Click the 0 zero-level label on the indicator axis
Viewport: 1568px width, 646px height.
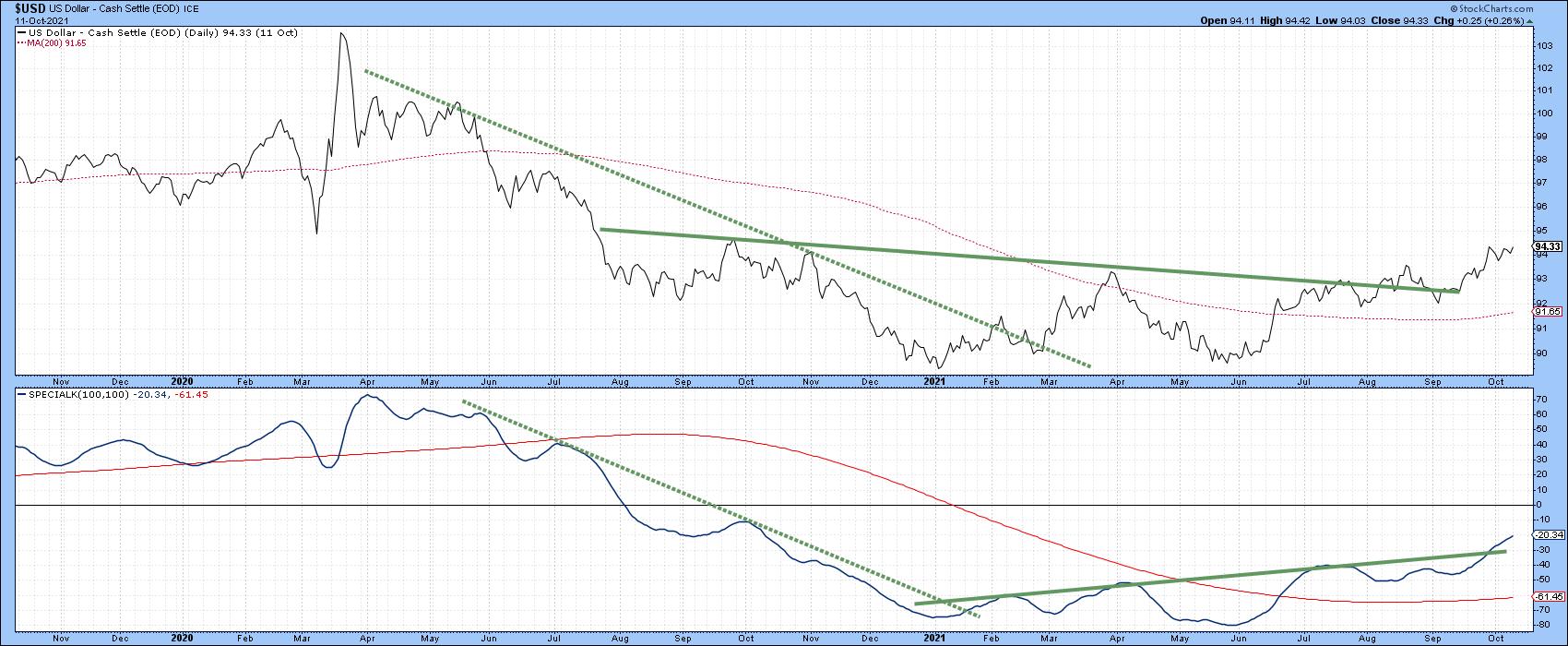[x=1538, y=505]
